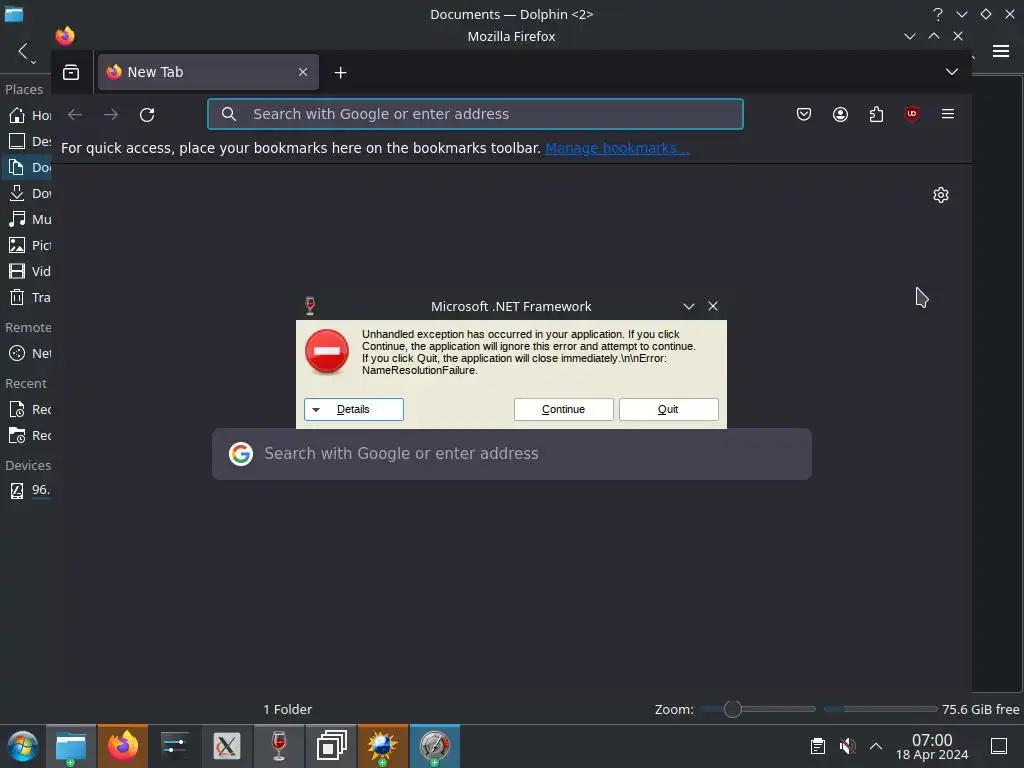This screenshot has width=1024, height=768.
Task: Go forward in Firefox navigation
Action: (x=111, y=114)
